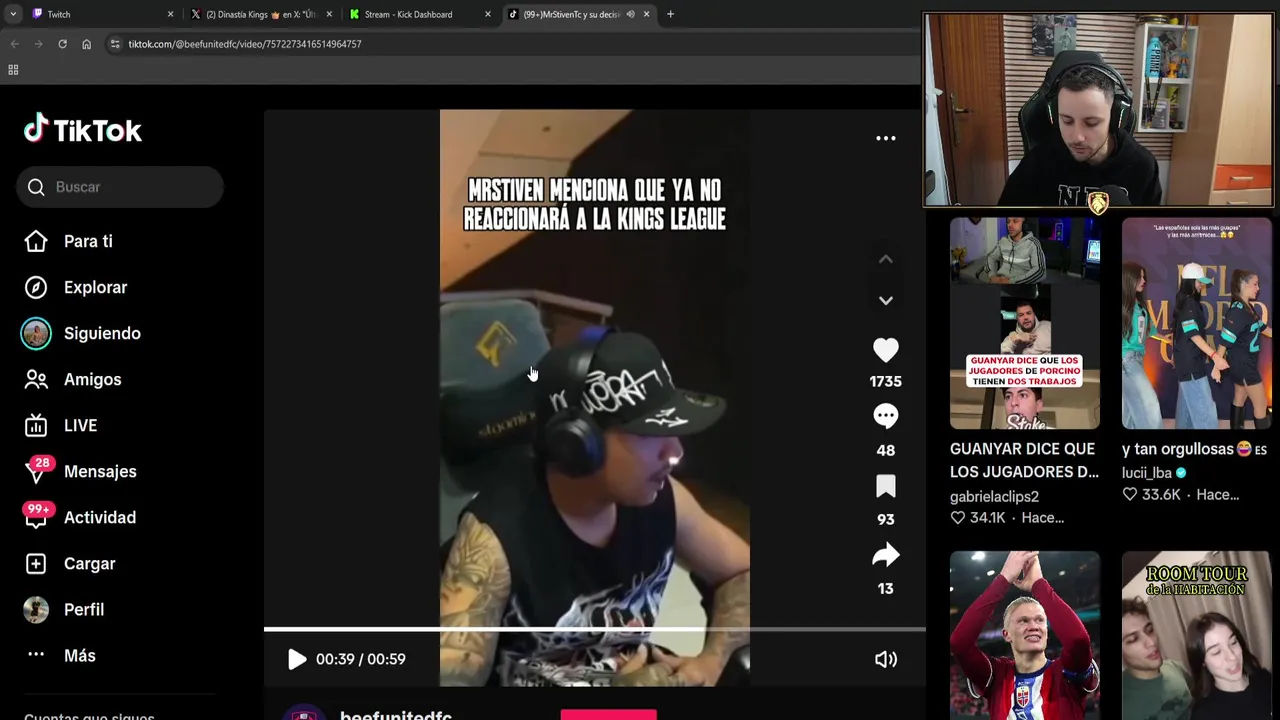Seek on the video progress bar
Image resolution: width=1280 pixels, height=720 pixels.
point(594,630)
